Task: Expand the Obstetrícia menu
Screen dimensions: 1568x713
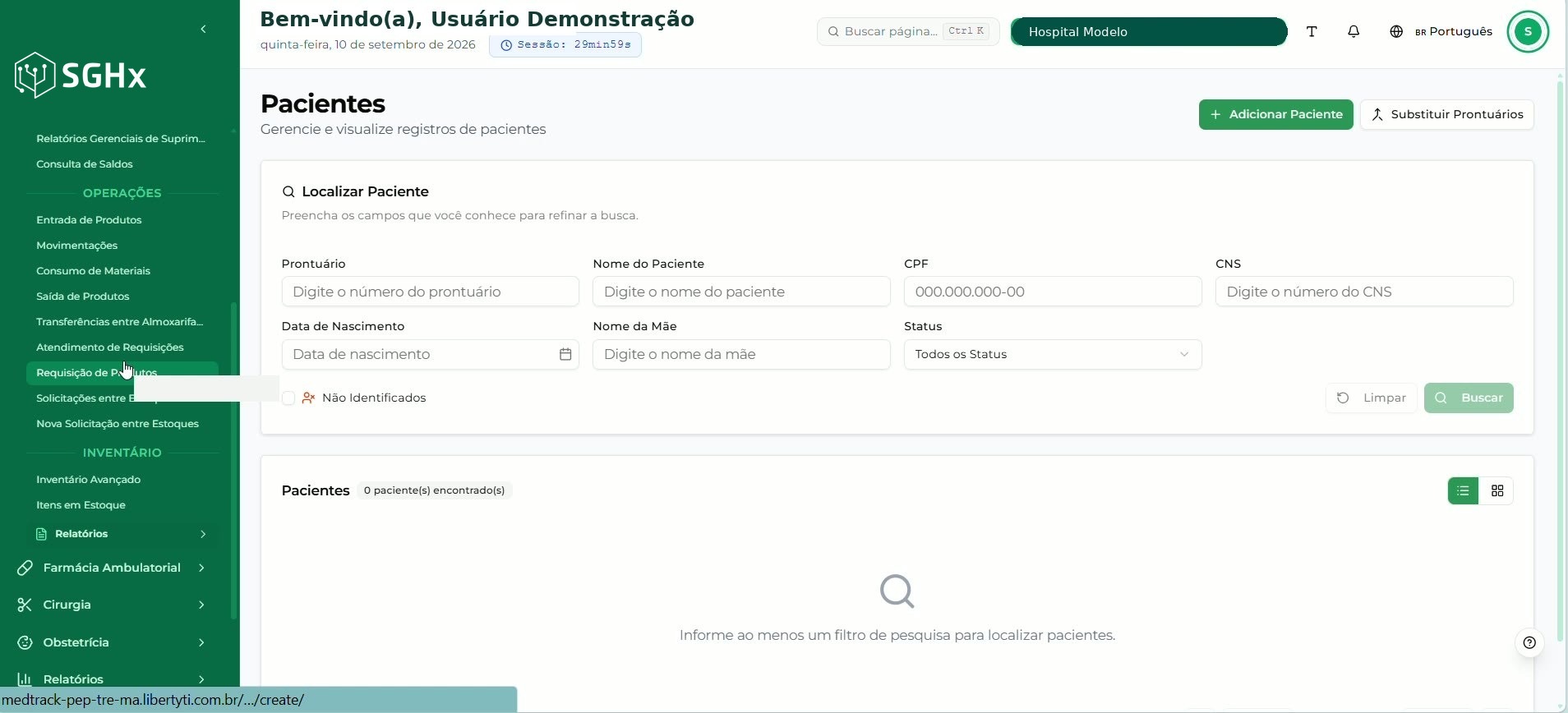Action: (112, 642)
